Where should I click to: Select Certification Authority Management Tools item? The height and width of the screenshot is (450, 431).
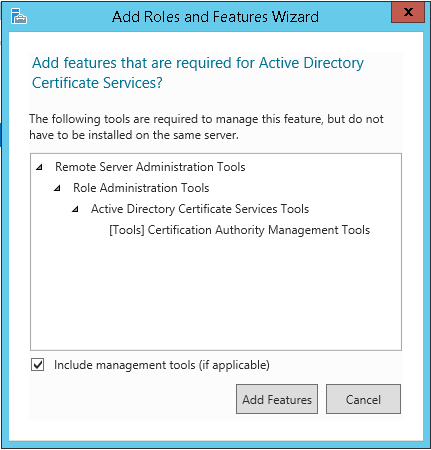239,230
